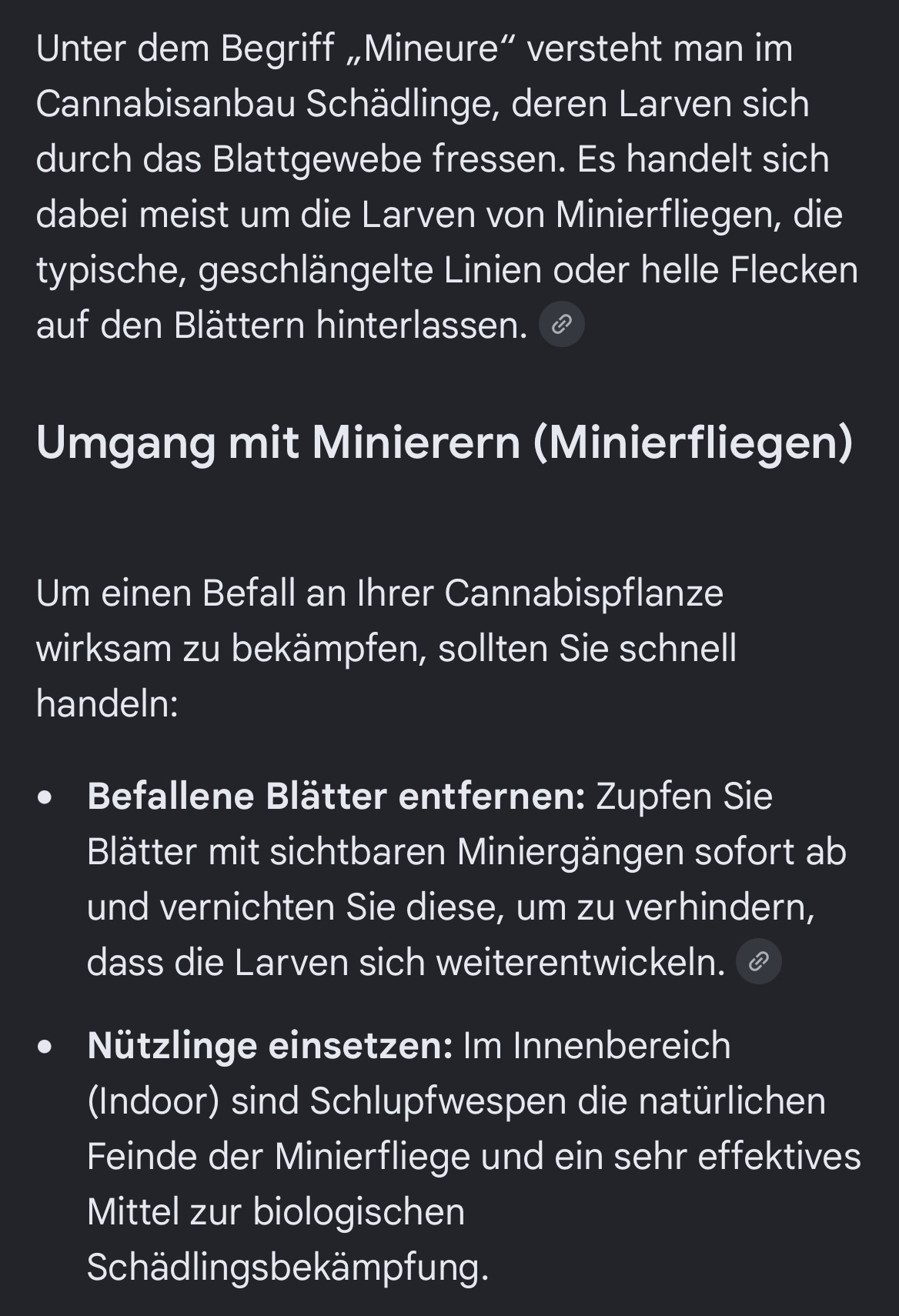The height and width of the screenshot is (1316, 899).
Task: Click the word "handeln:" ending the second paragraph
Action: click(x=107, y=703)
